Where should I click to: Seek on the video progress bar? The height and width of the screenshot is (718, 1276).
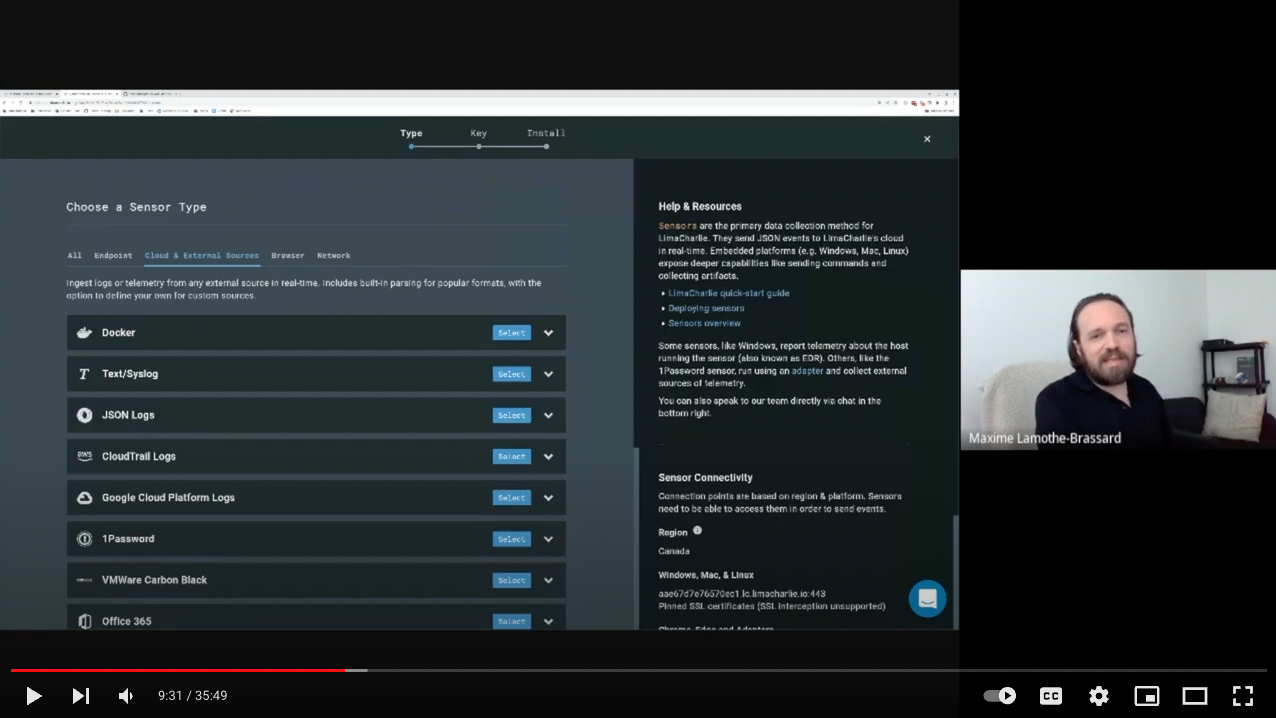[x=638, y=670]
